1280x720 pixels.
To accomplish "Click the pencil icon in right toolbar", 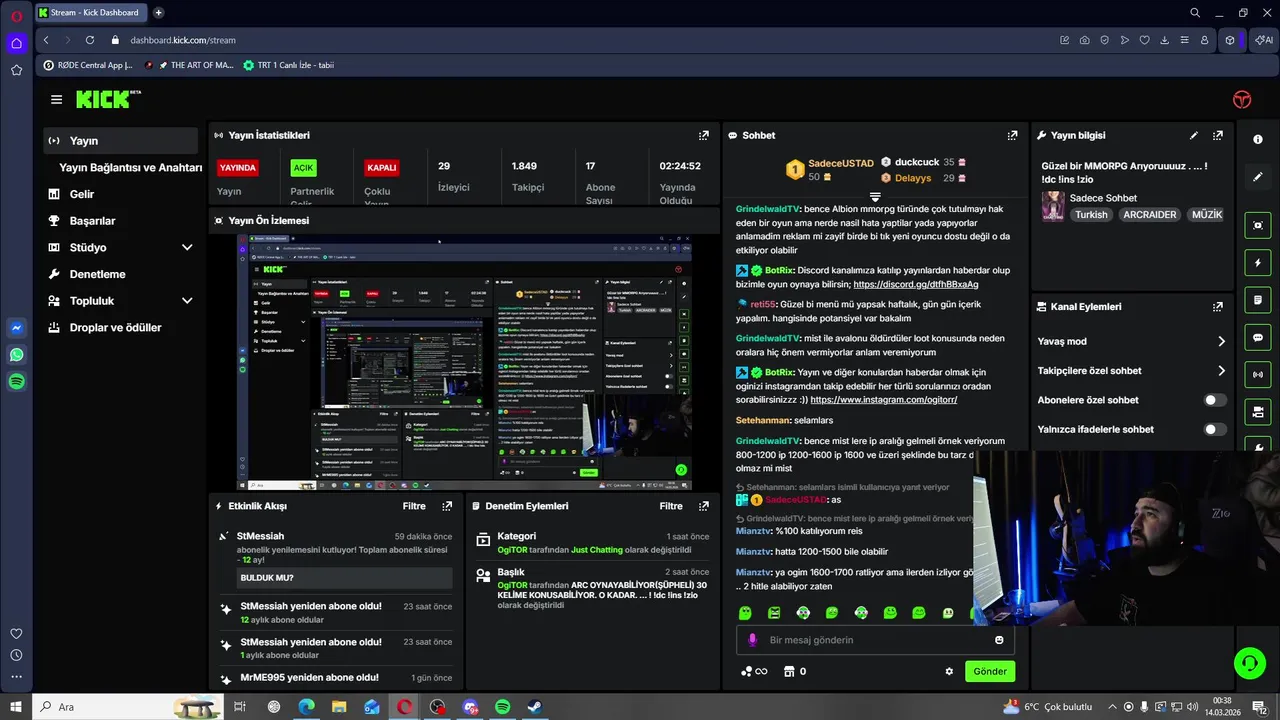I will pos(1258,177).
